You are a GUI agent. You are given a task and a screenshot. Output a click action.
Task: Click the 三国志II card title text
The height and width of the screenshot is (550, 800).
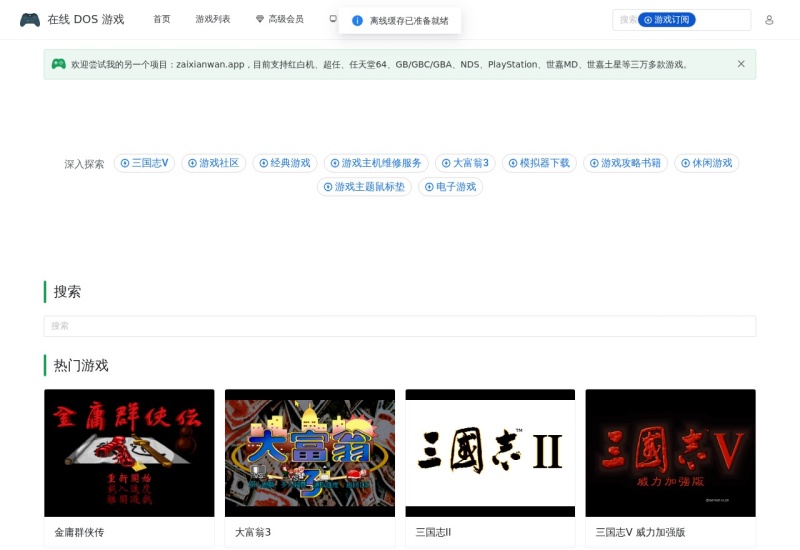[x=433, y=532]
